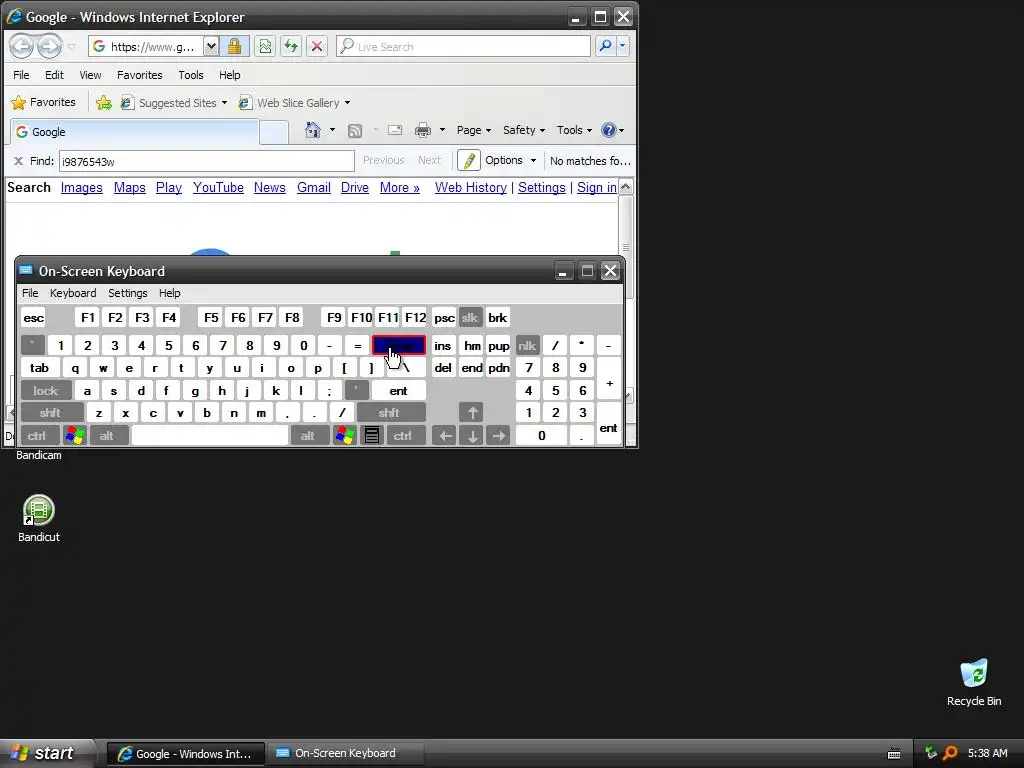Toggle the slk scroll lock key

pos(470,318)
